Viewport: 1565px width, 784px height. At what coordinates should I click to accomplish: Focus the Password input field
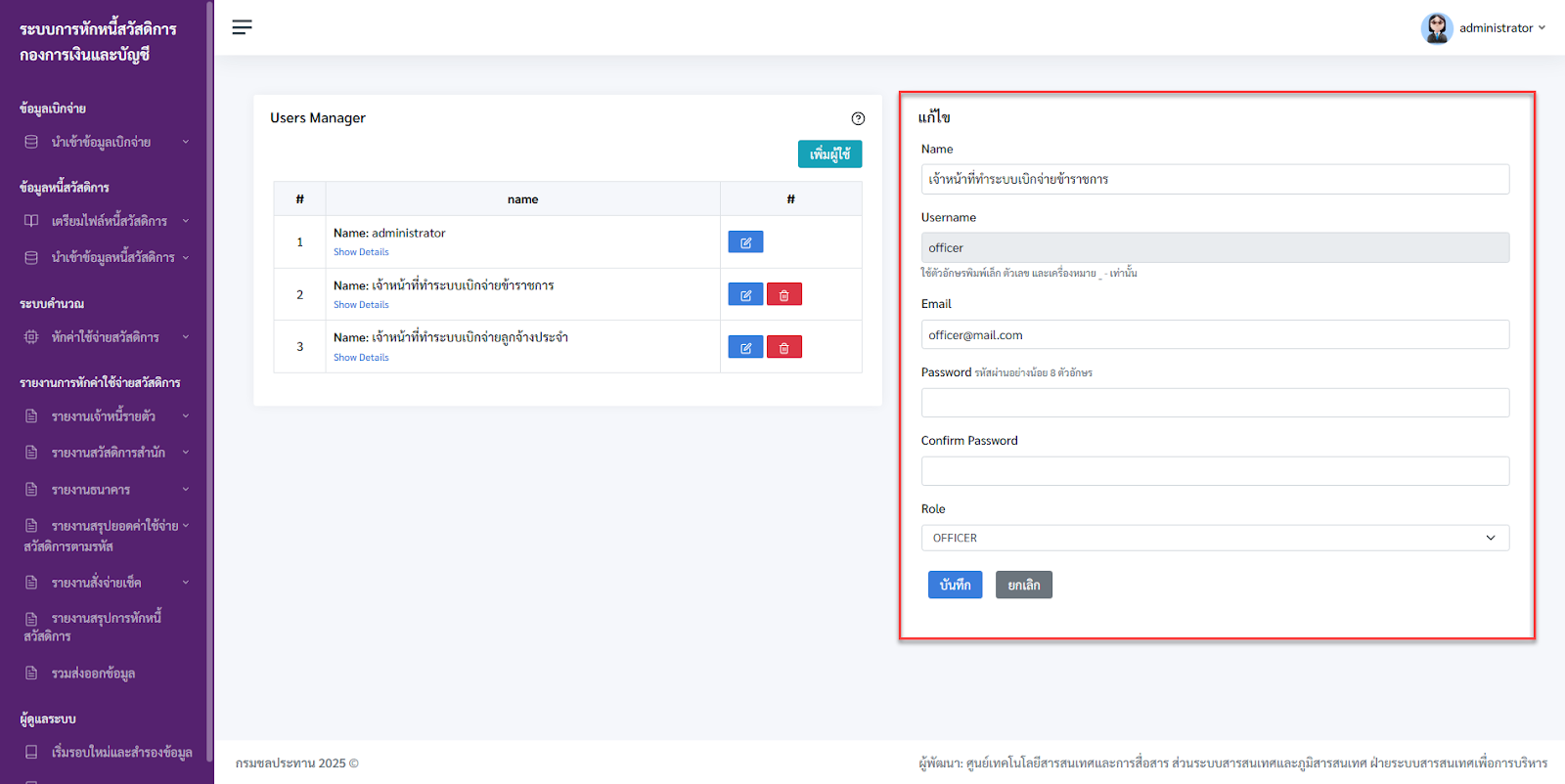[x=1215, y=403]
